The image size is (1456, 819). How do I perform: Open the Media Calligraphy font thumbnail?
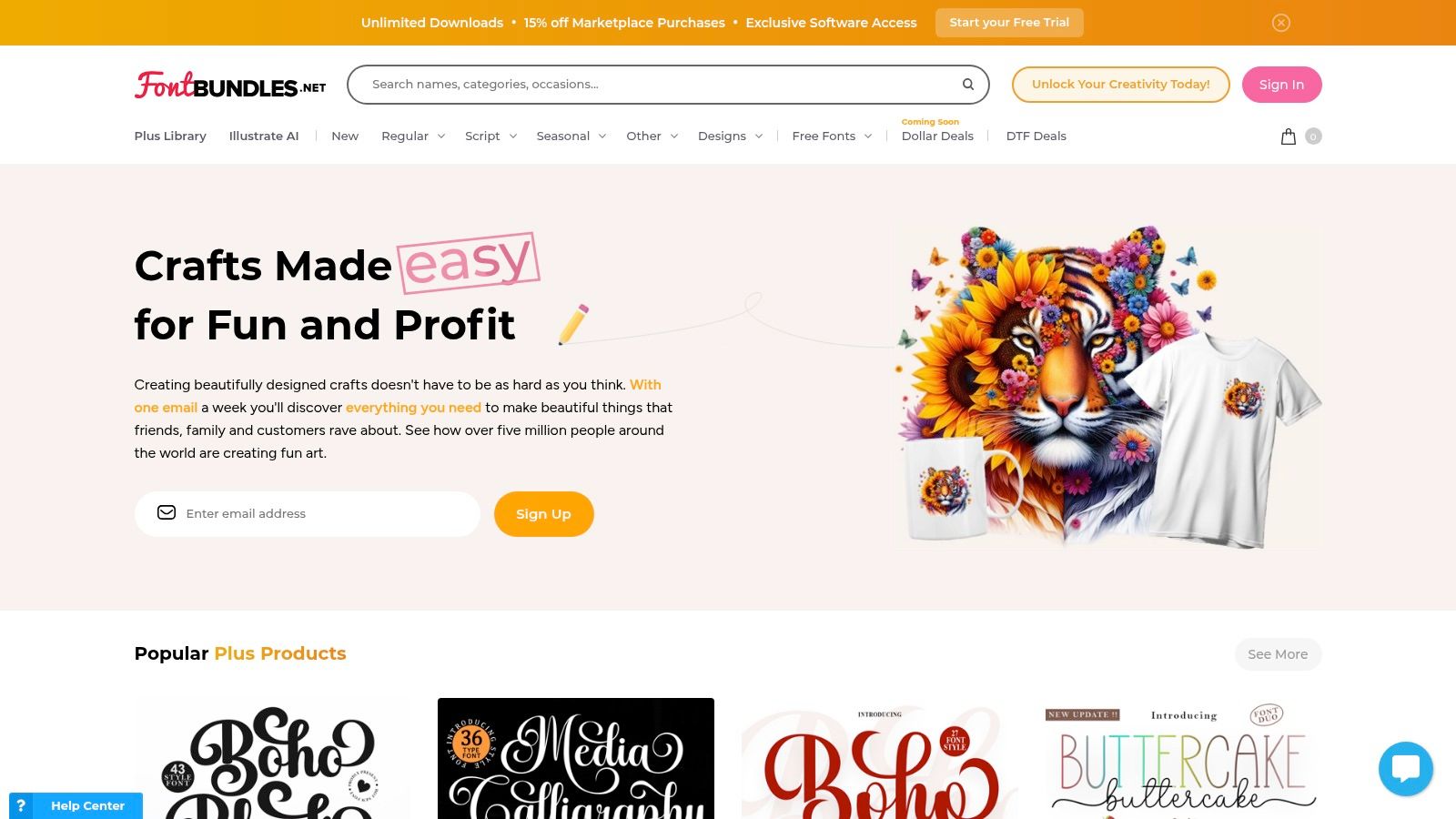[576, 759]
